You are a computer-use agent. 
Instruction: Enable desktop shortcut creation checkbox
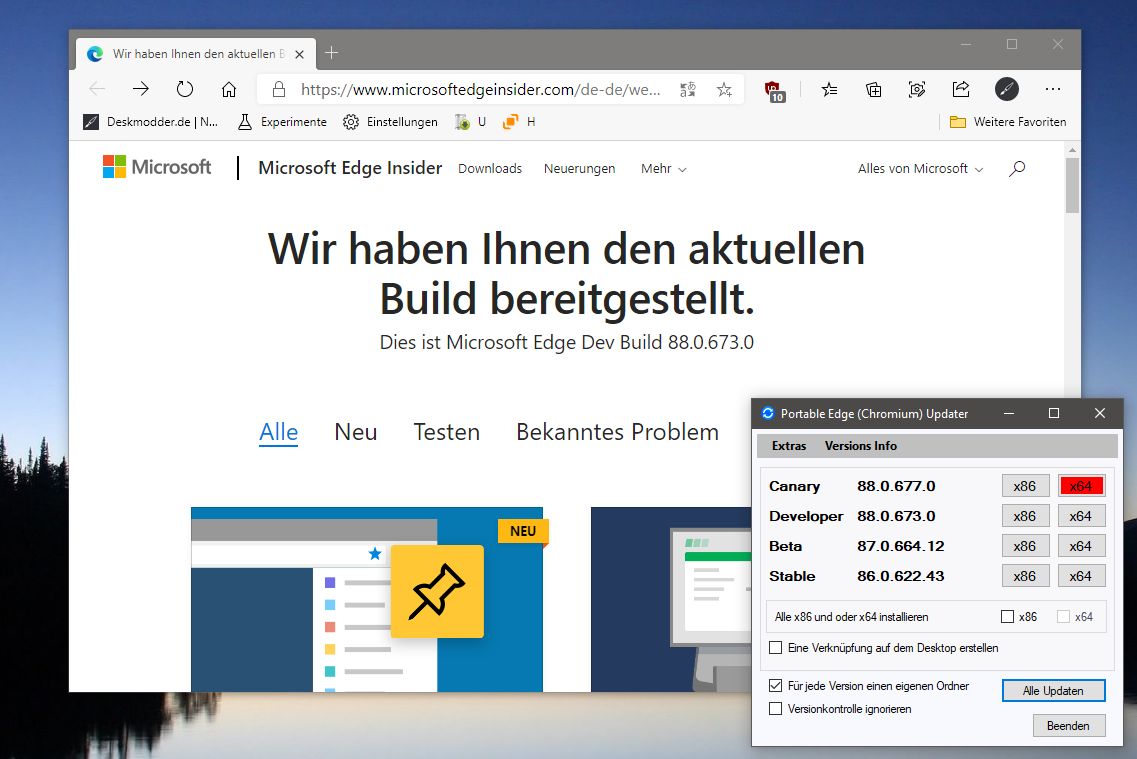pos(775,647)
